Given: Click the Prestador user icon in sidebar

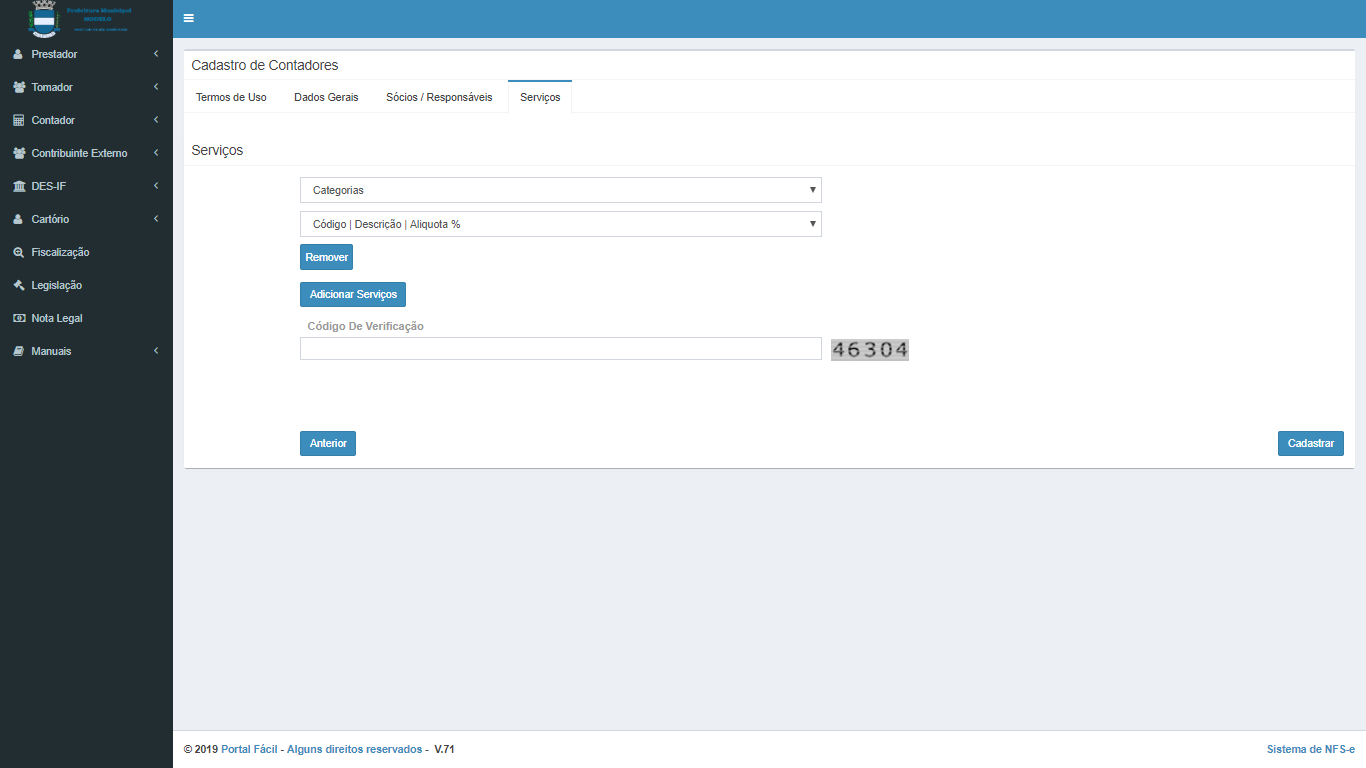Looking at the screenshot, I should click(18, 54).
